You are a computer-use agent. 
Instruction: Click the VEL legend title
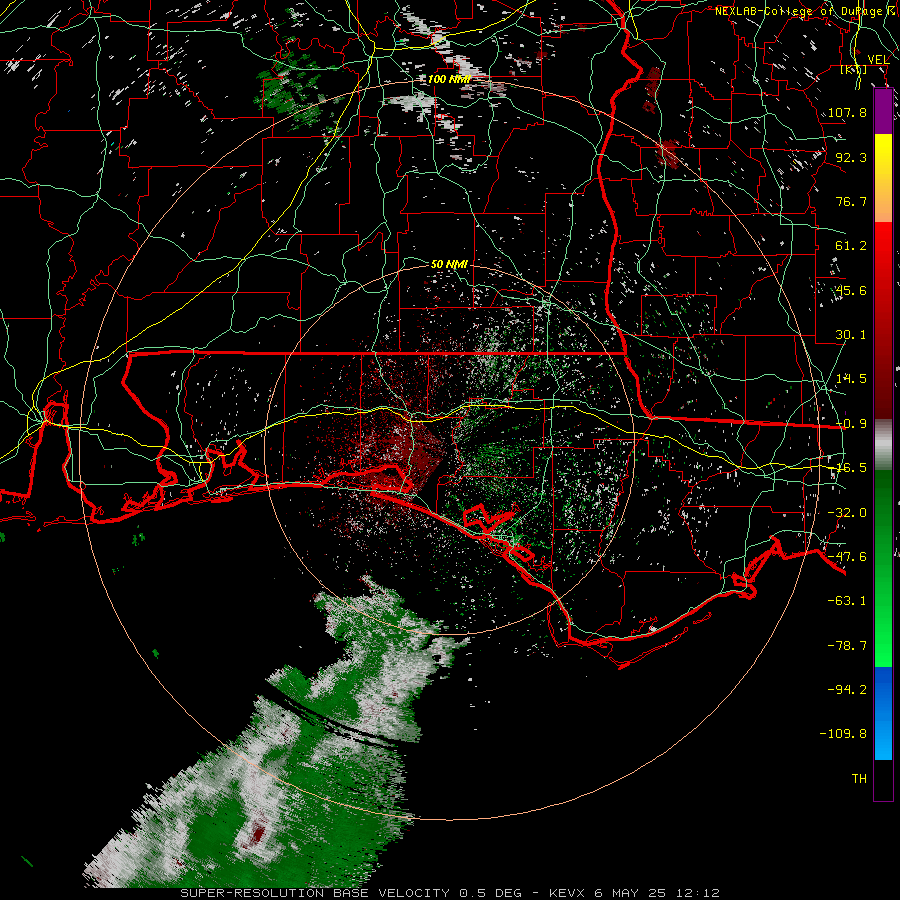[x=878, y=60]
